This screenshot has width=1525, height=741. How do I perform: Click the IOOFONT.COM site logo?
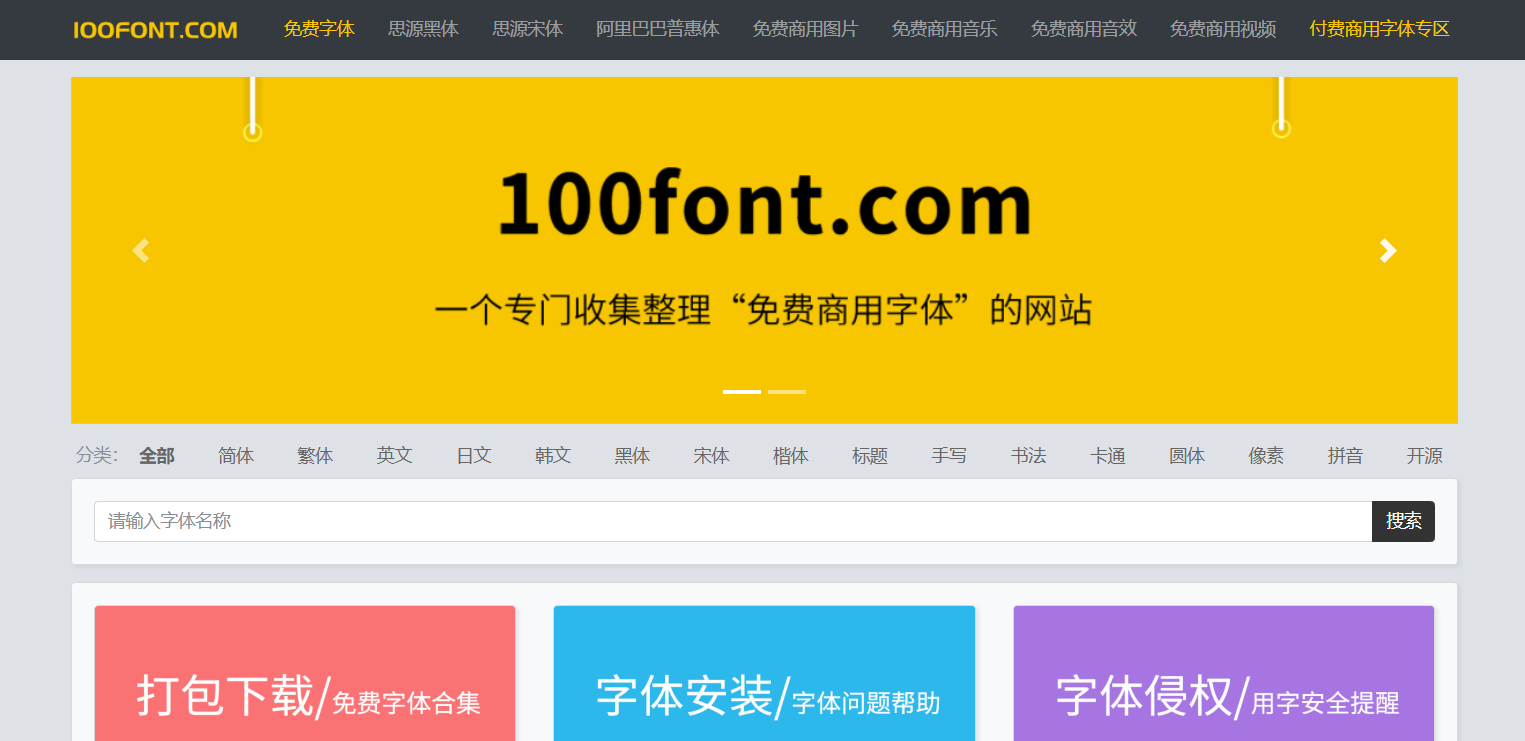(155, 30)
